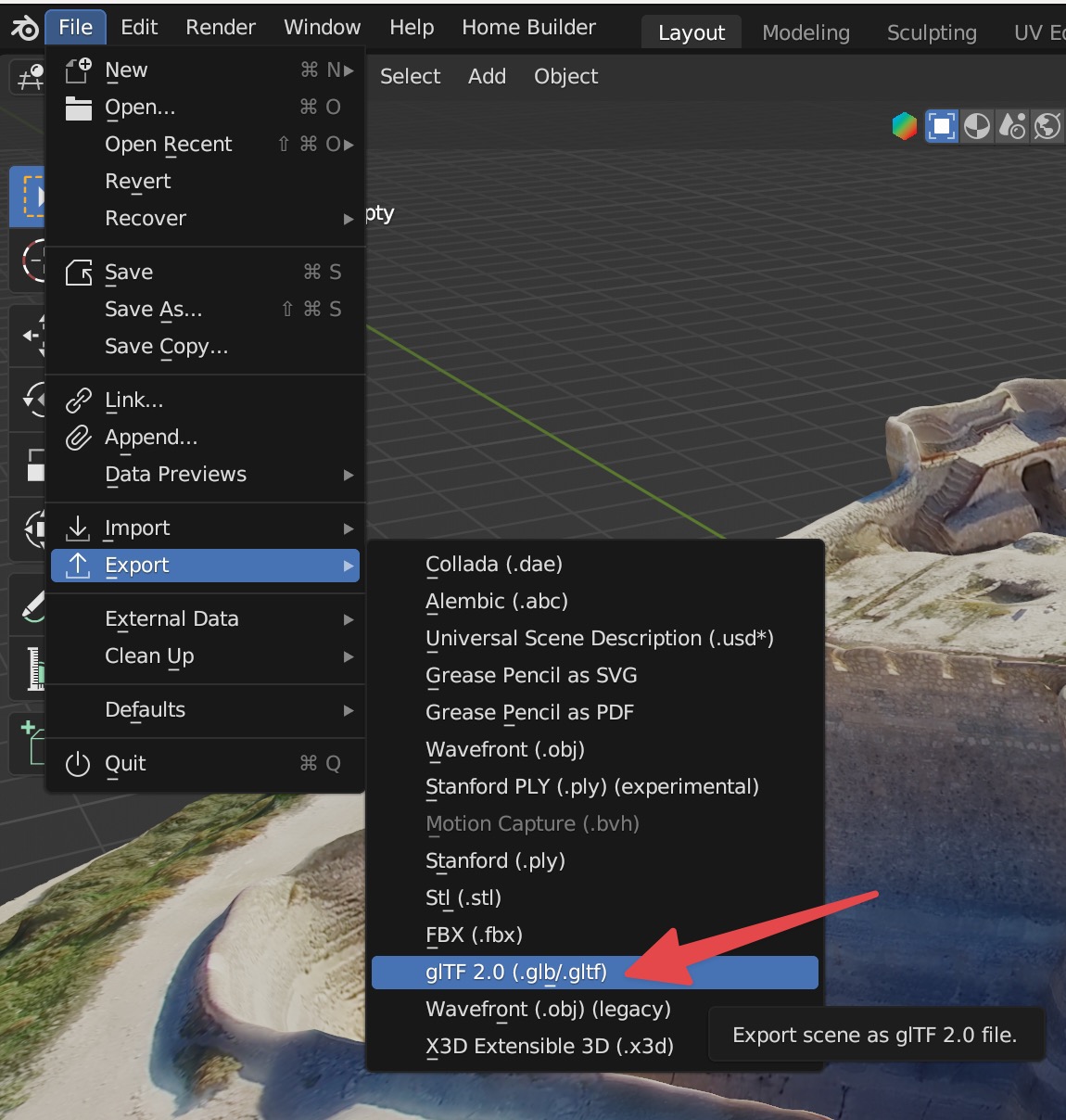This screenshot has width=1066, height=1120.
Task: Open the Home Builder menu
Action: pos(528,27)
